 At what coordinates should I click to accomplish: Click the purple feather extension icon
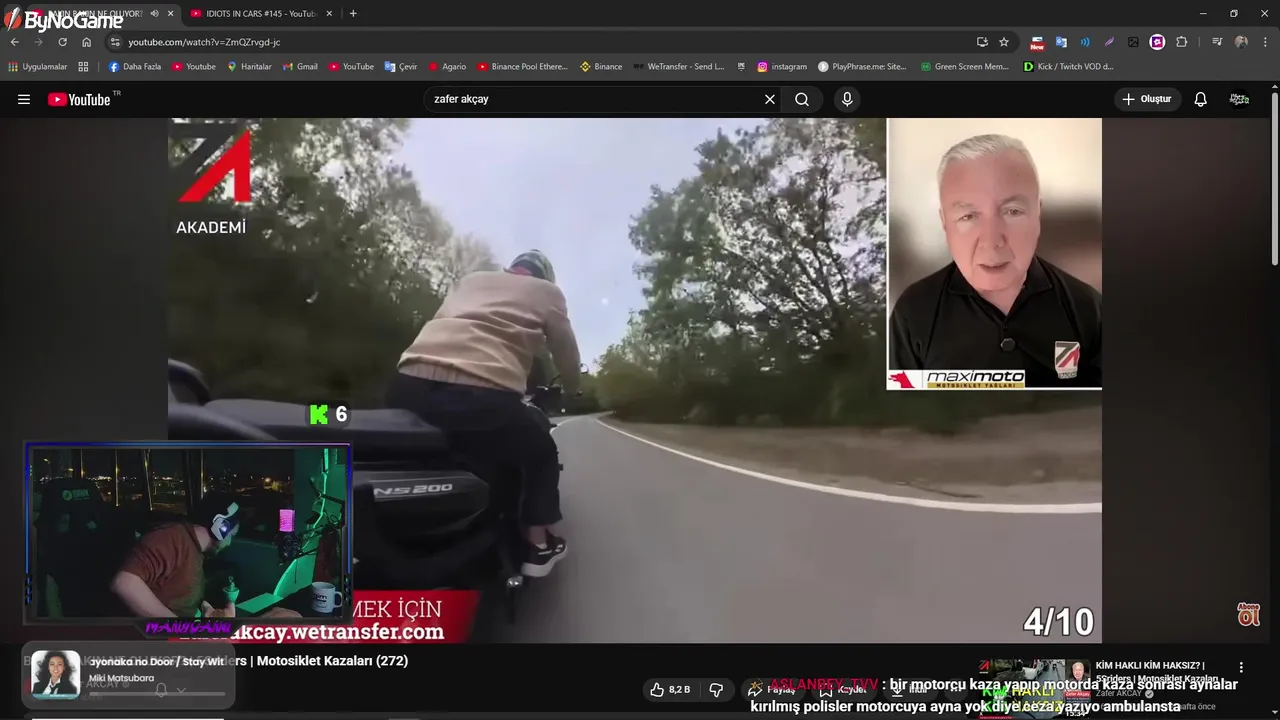click(1109, 42)
